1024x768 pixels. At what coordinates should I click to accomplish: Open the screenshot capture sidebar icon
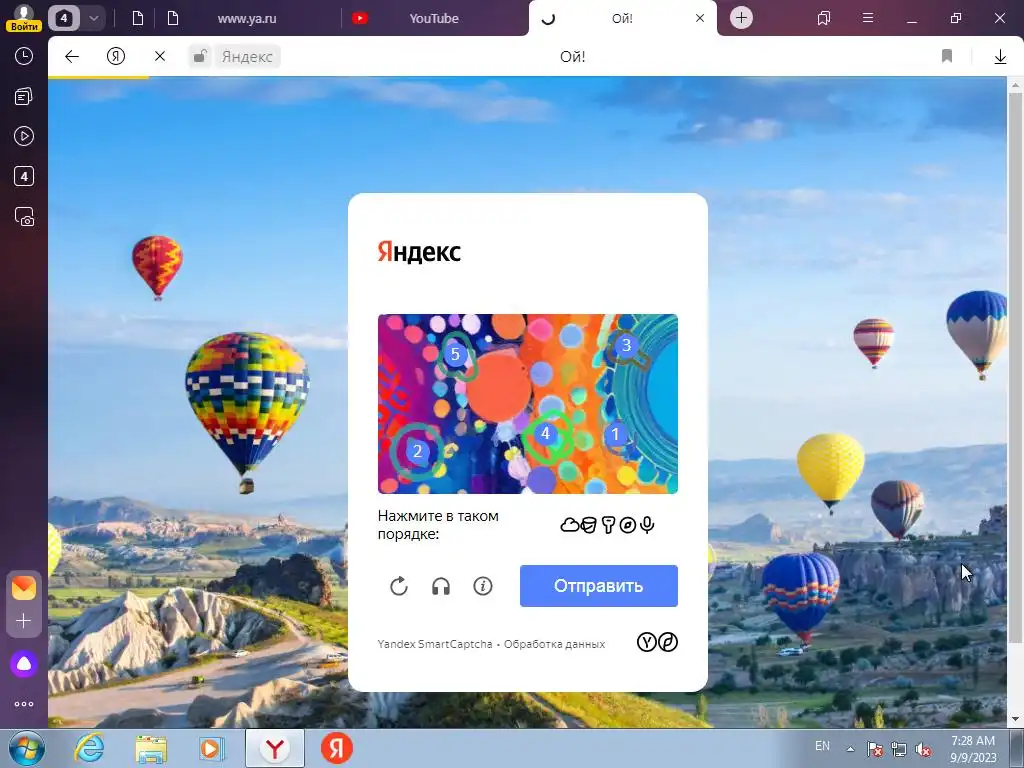click(24, 217)
